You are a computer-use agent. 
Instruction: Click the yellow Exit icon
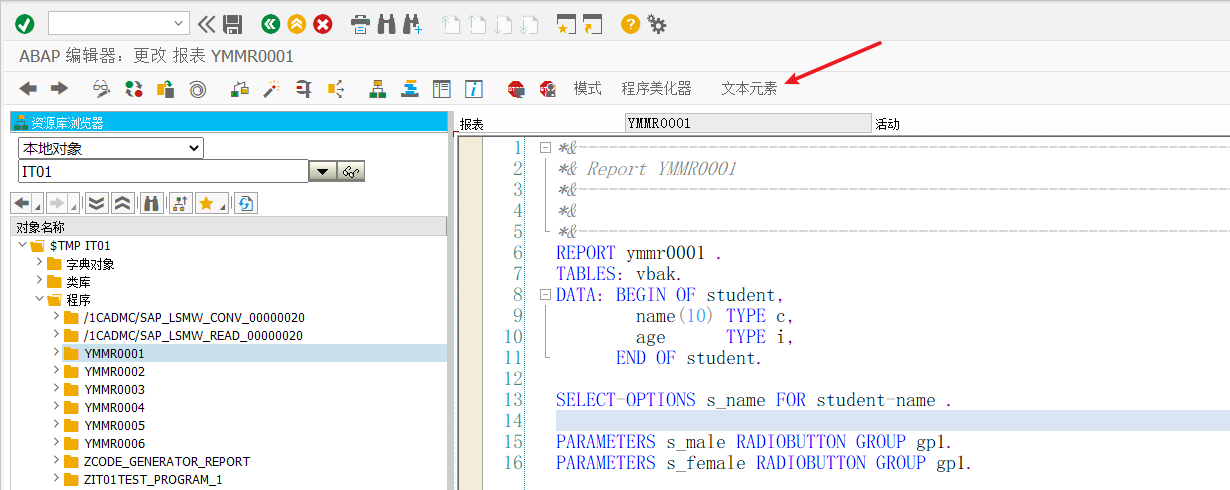click(297, 23)
